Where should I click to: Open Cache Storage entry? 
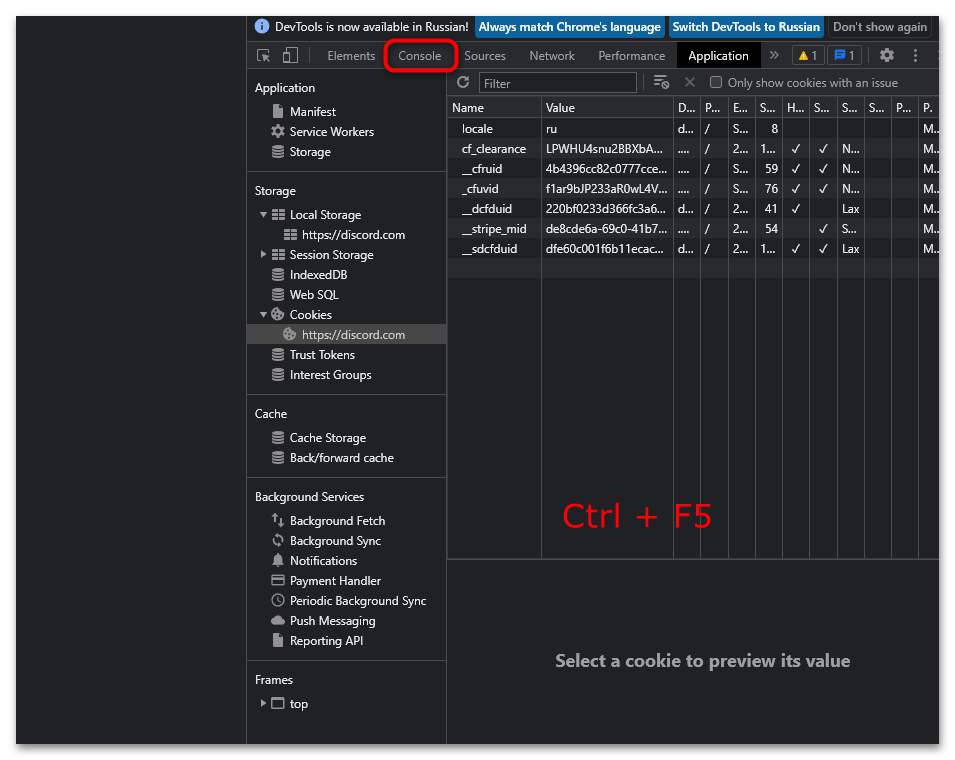click(319, 438)
